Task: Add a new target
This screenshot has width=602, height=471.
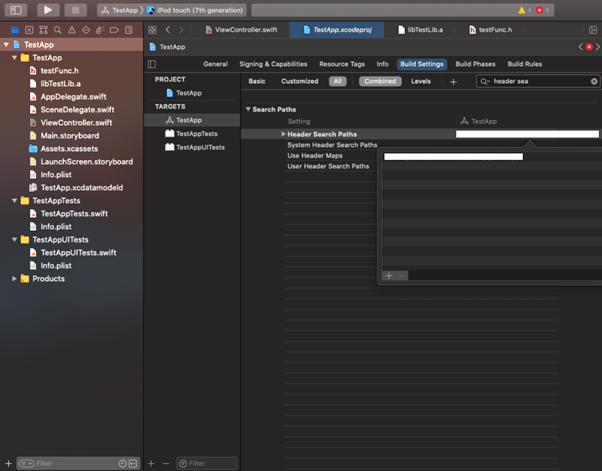Action: pyautogui.click(x=151, y=464)
